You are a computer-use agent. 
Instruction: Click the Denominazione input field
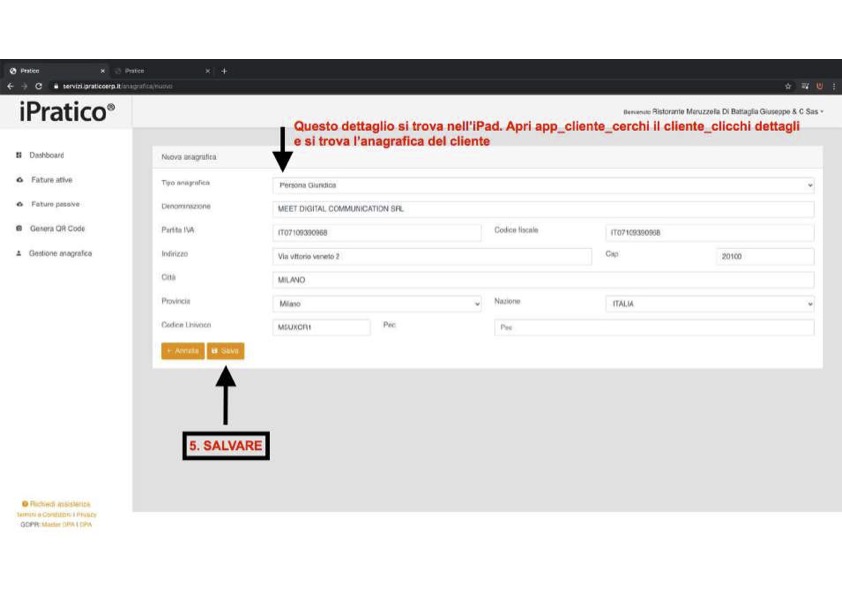[543, 209]
